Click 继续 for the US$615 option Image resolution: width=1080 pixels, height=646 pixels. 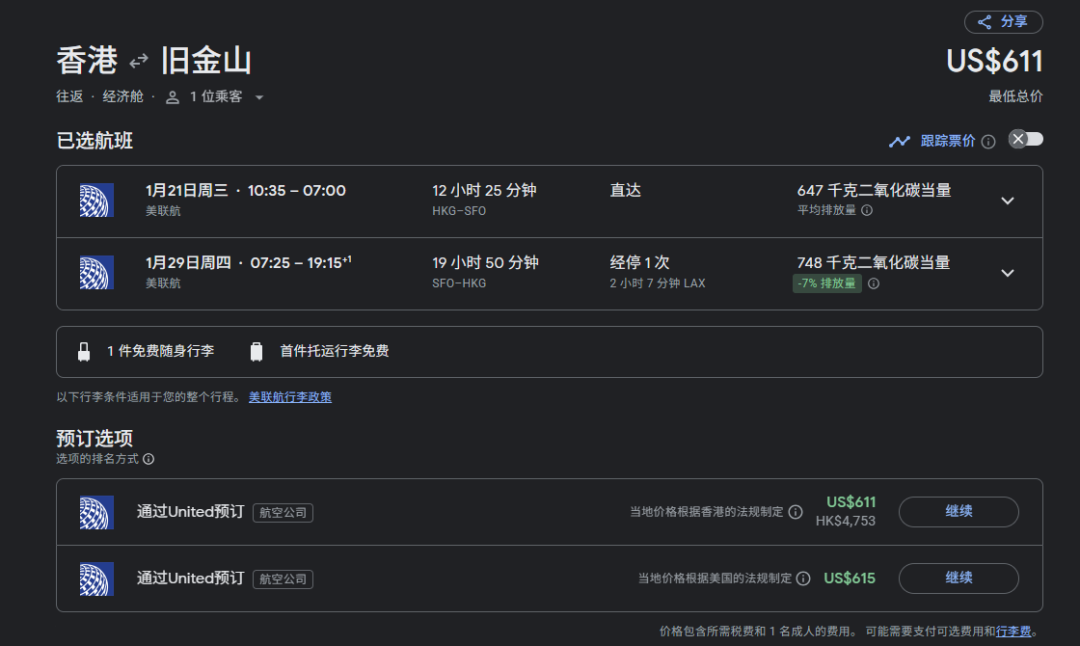[x=958, y=578]
